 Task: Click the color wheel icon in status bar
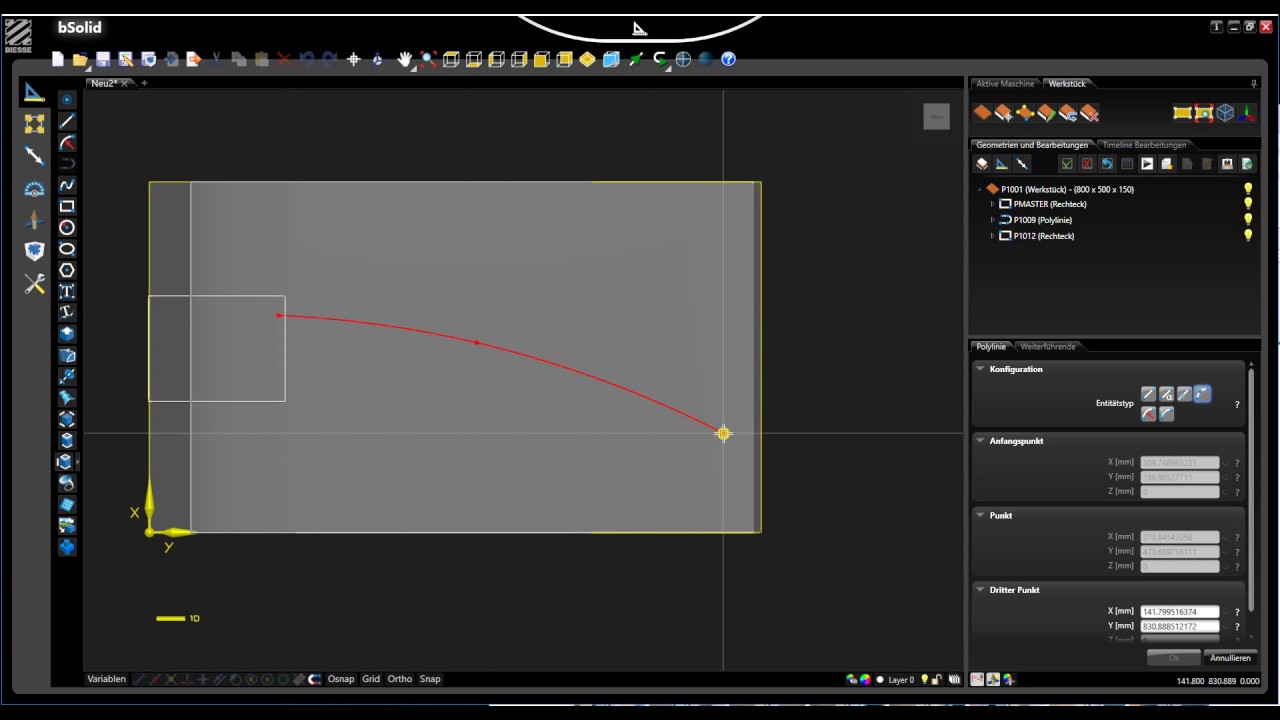(x=865, y=680)
